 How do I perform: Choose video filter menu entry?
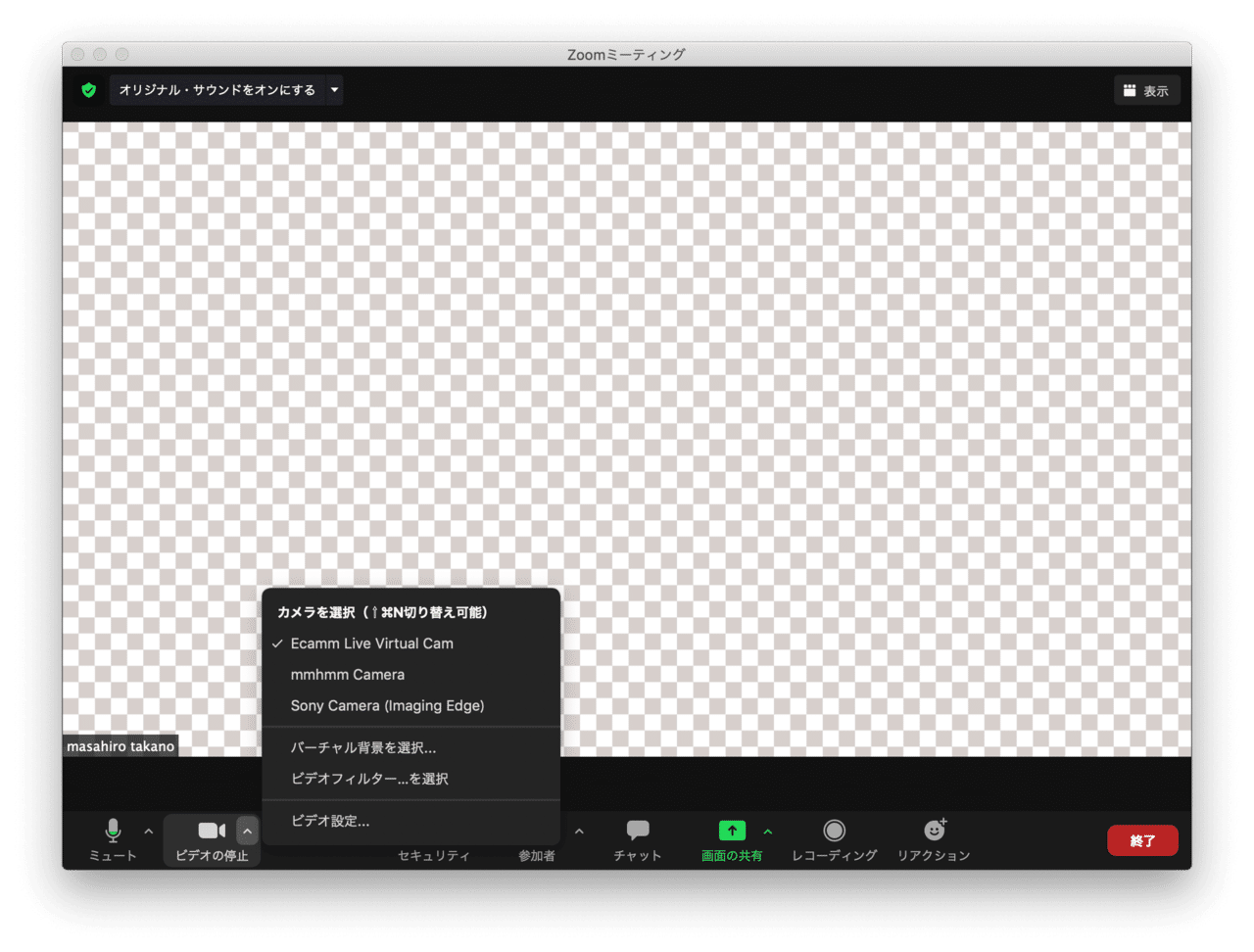(411, 779)
